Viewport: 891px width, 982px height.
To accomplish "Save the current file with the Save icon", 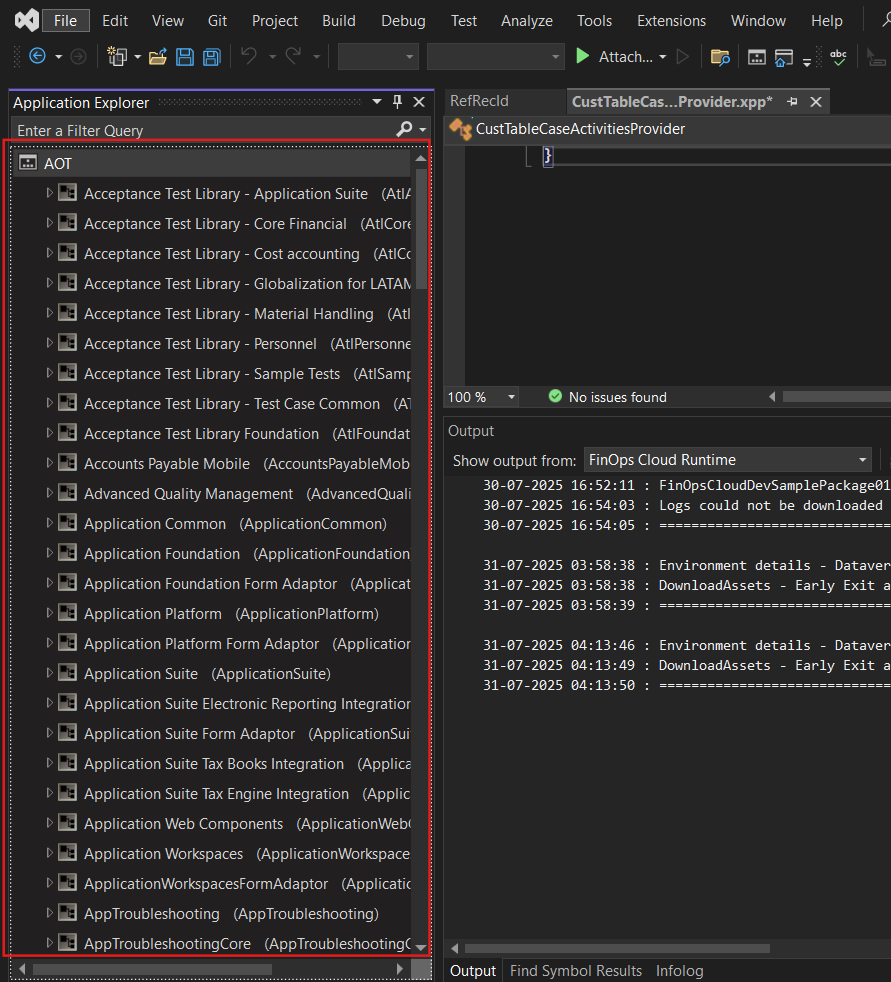I will click(x=185, y=57).
